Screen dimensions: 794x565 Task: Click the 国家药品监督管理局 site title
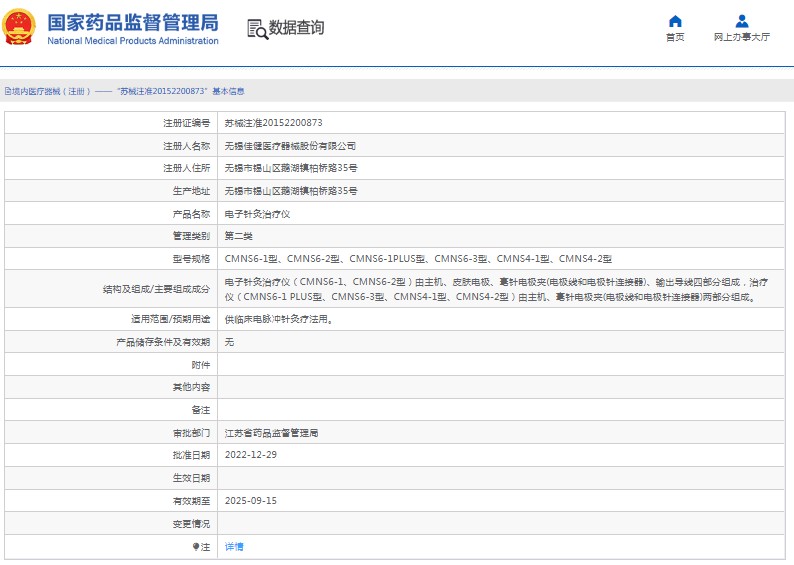coord(133,23)
